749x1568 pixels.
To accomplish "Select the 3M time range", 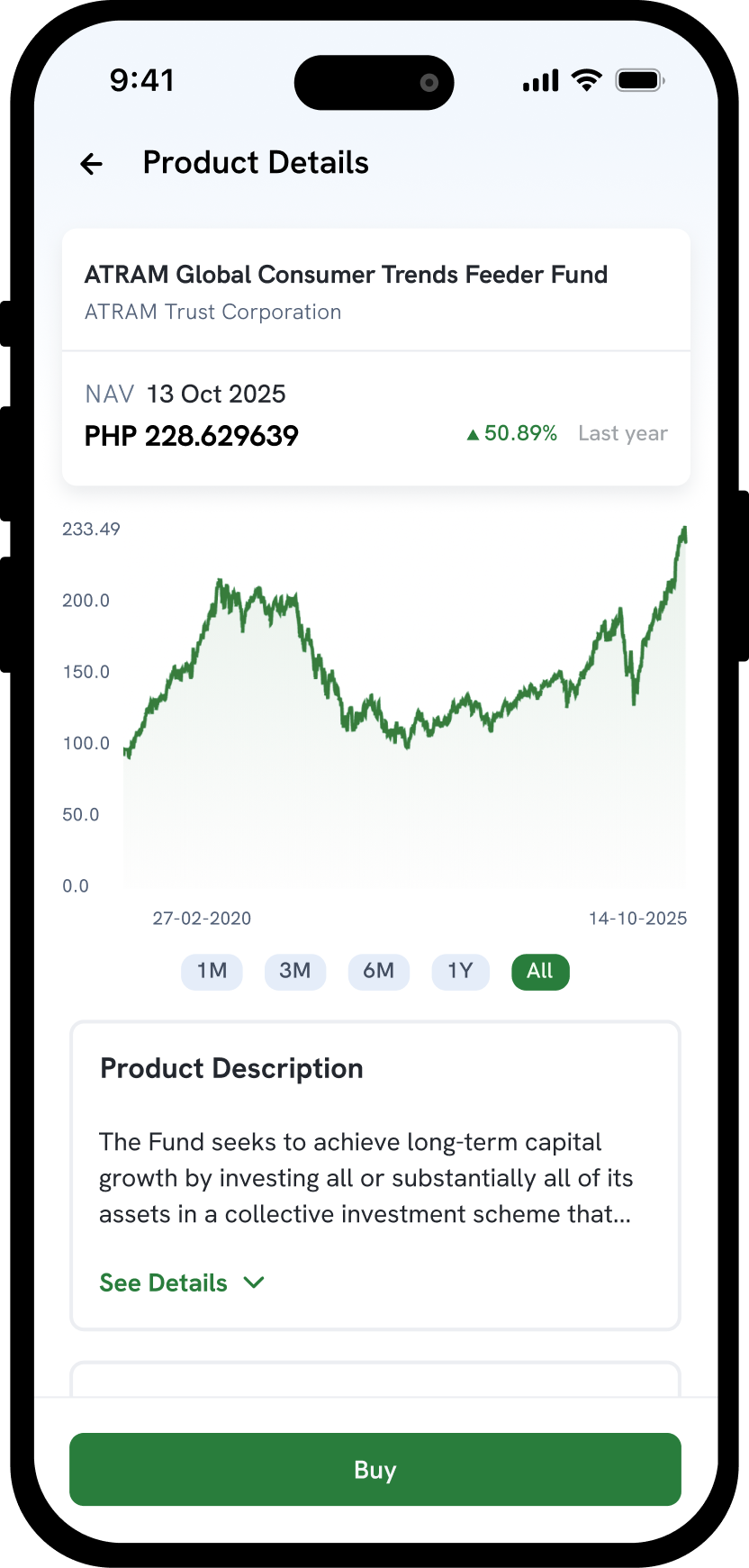I will (294, 971).
